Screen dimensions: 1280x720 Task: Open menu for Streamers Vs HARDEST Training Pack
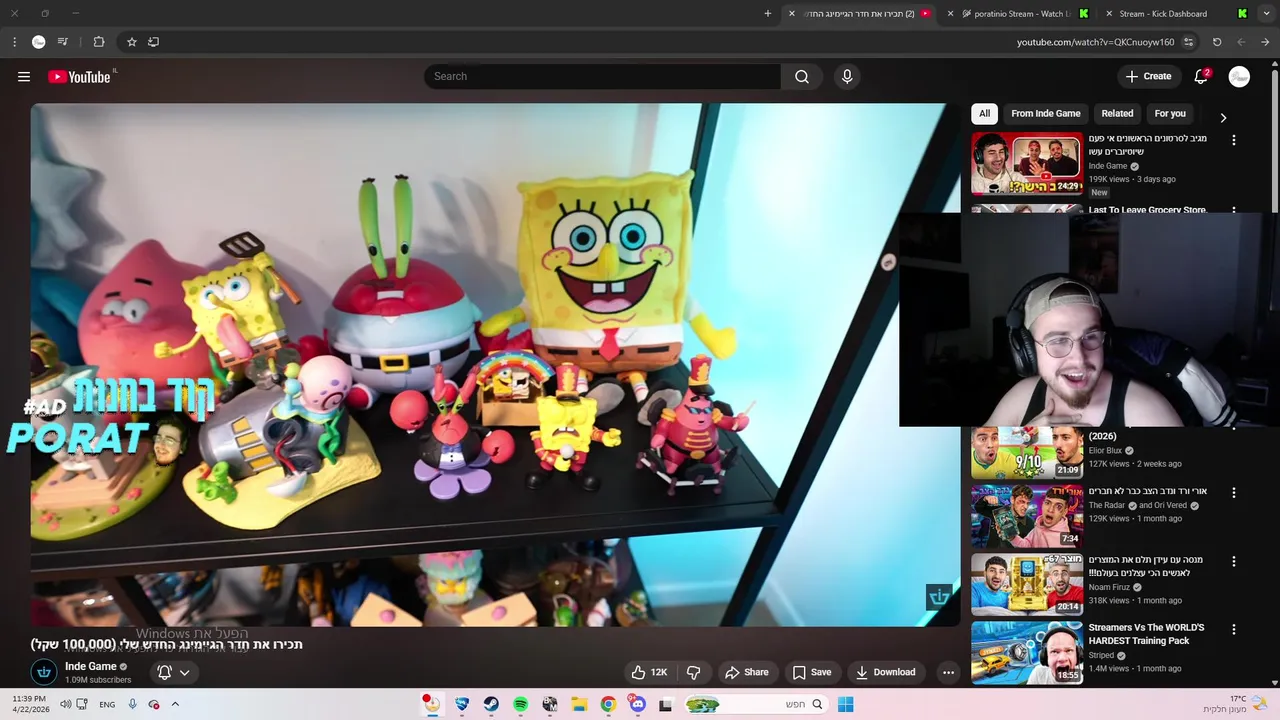(x=1234, y=630)
